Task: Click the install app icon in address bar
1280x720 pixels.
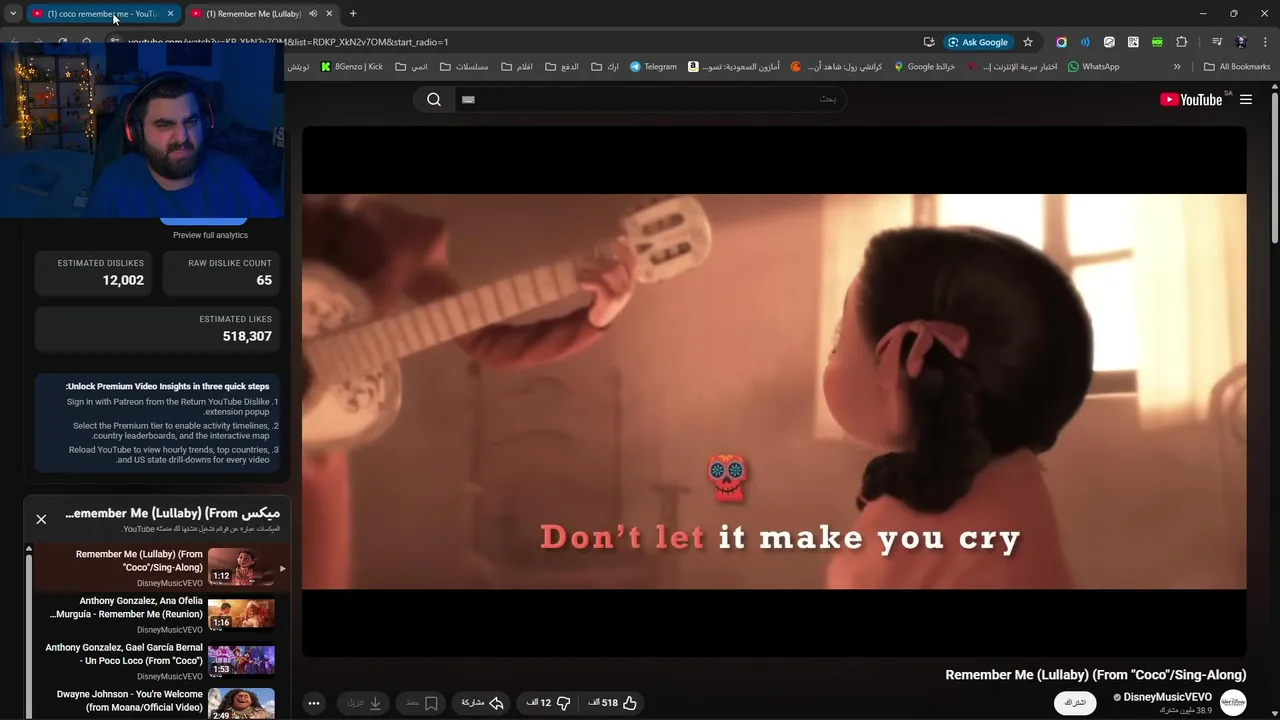Action: pyautogui.click(x=929, y=42)
